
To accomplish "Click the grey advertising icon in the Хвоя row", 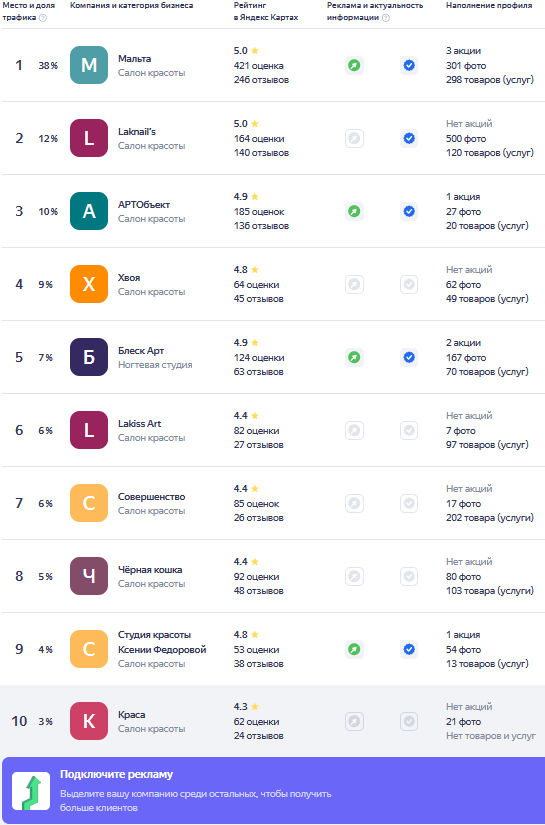I will pyautogui.click(x=355, y=285).
